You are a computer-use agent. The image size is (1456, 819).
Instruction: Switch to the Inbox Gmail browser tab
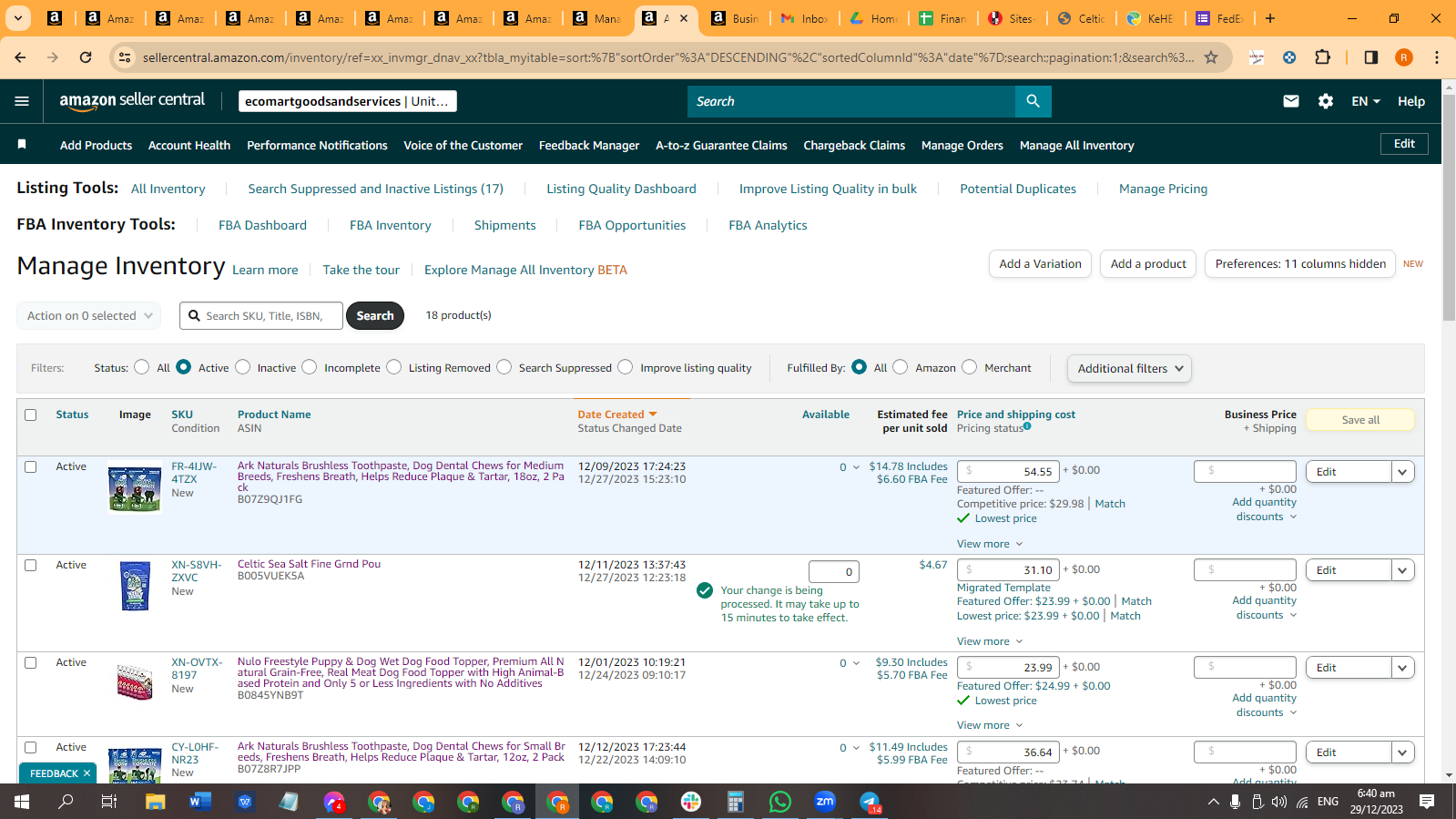point(806,18)
